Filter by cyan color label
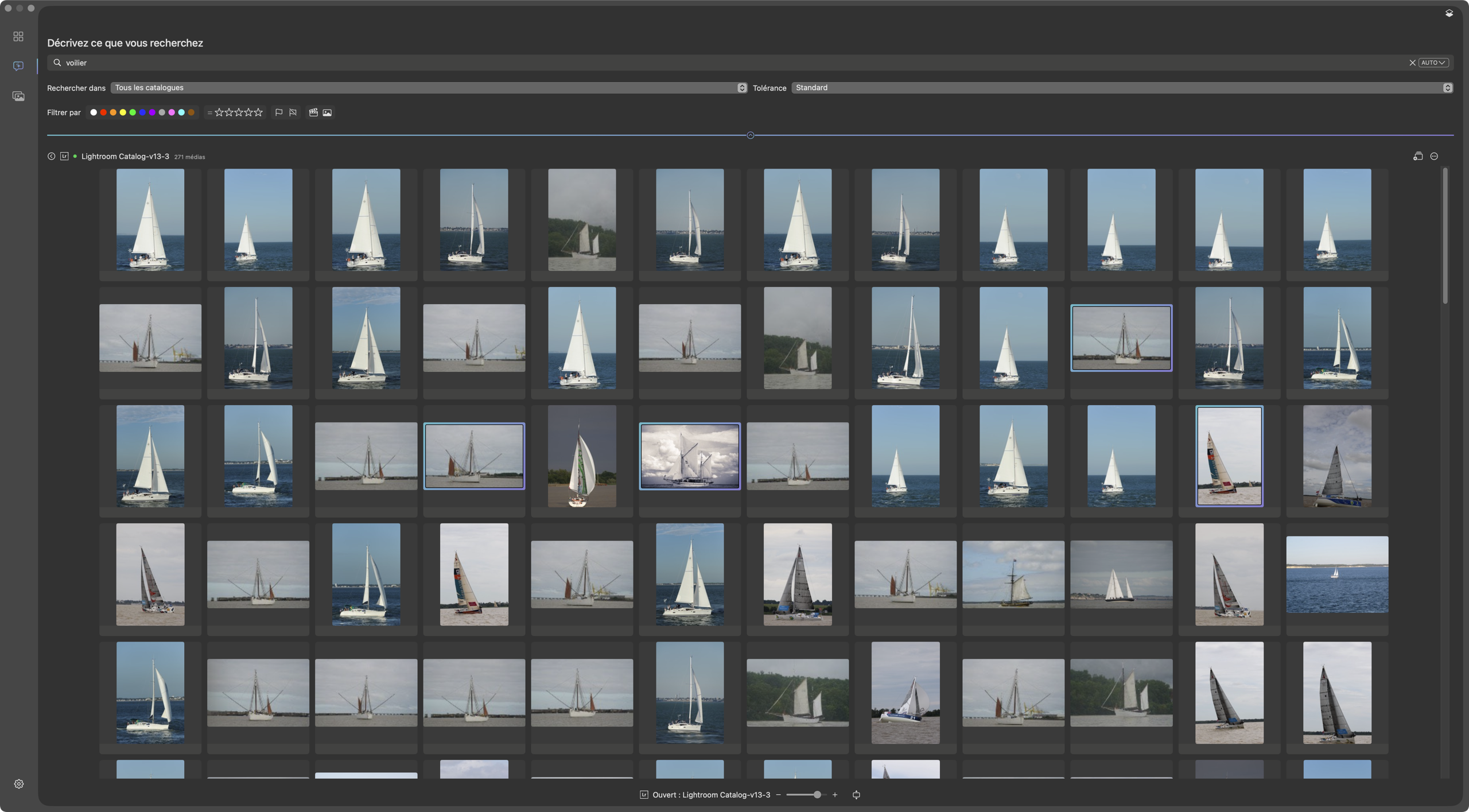 pos(181,112)
